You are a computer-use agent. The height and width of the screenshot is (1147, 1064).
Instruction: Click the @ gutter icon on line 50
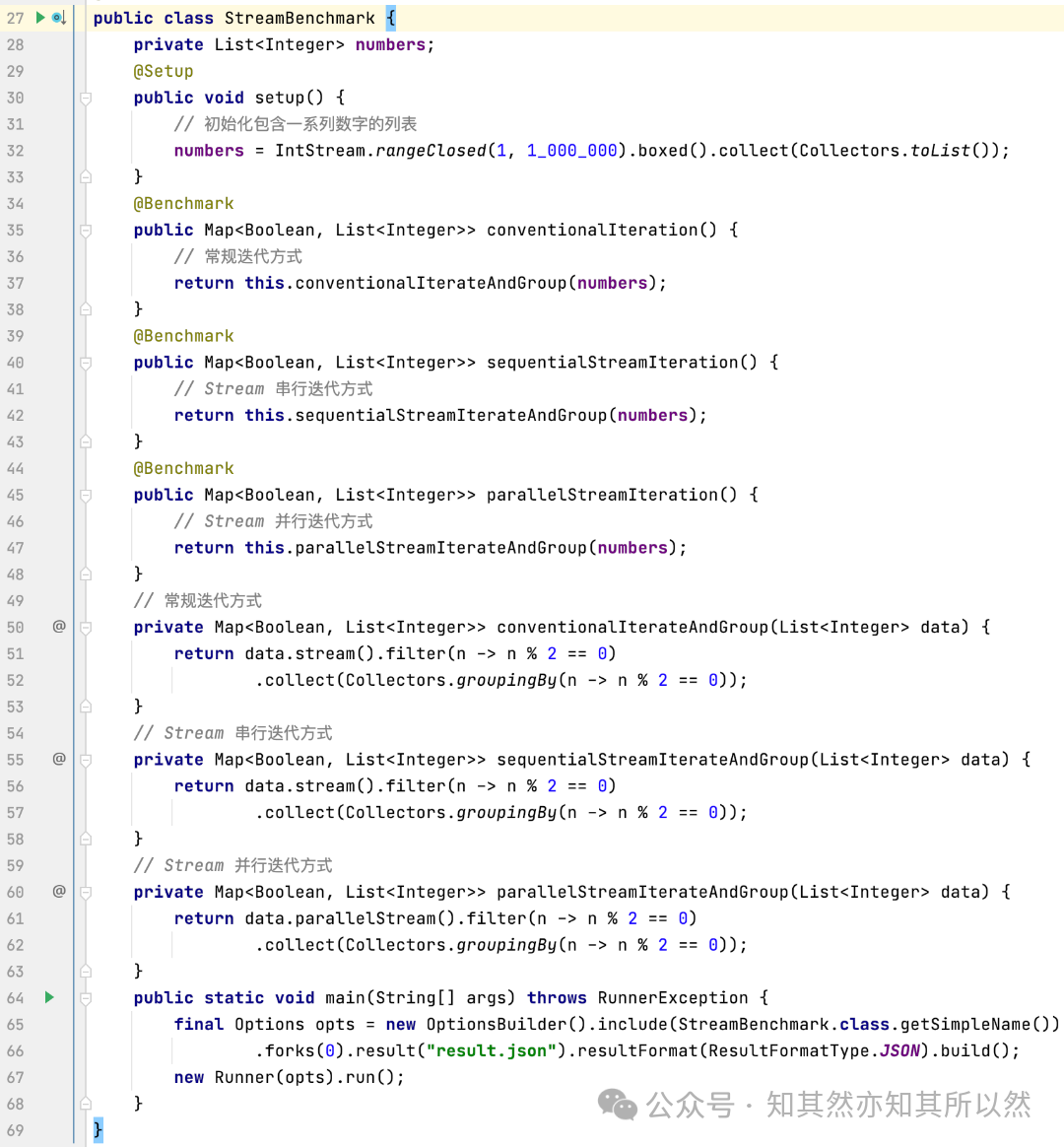pyautogui.click(x=59, y=627)
